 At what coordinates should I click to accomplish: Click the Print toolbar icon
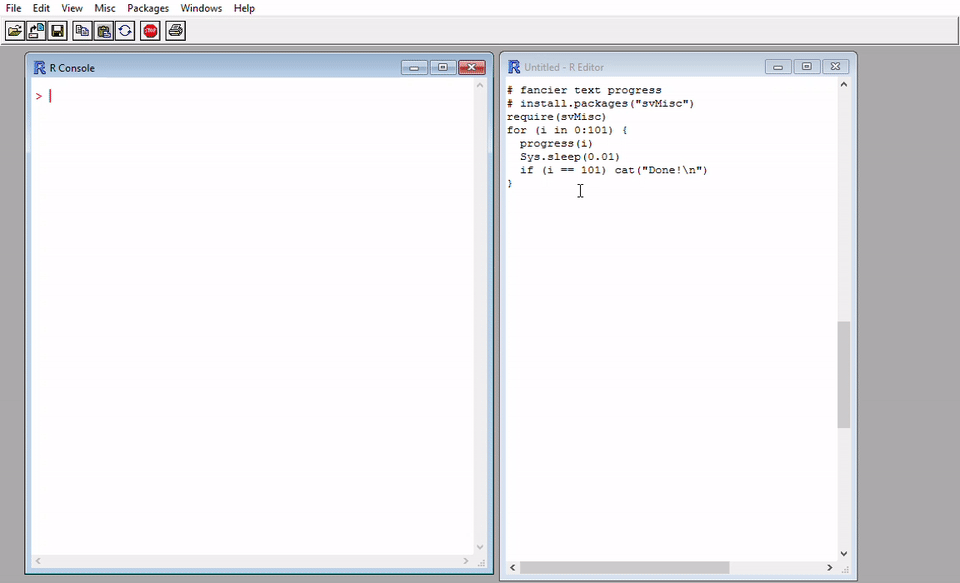click(x=175, y=31)
